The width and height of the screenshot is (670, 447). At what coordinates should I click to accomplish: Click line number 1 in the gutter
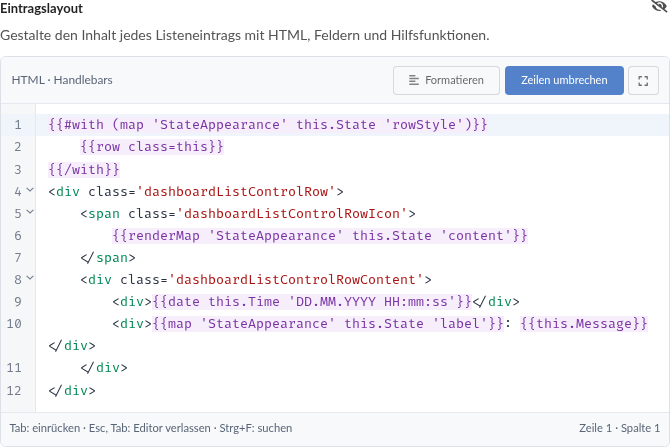point(18,125)
